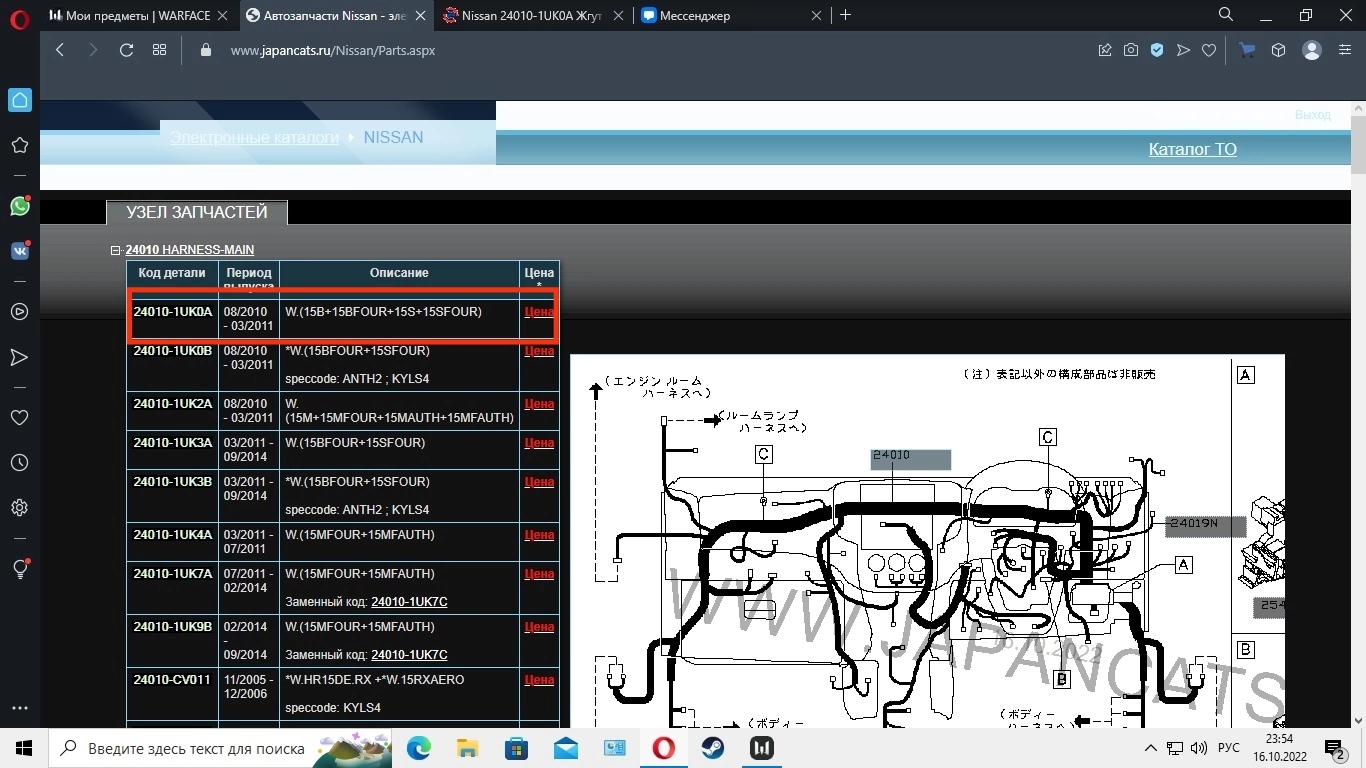Add page to bookmarks with heart icon
The height and width of the screenshot is (768, 1366).
pyautogui.click(x=1209, y=50)
